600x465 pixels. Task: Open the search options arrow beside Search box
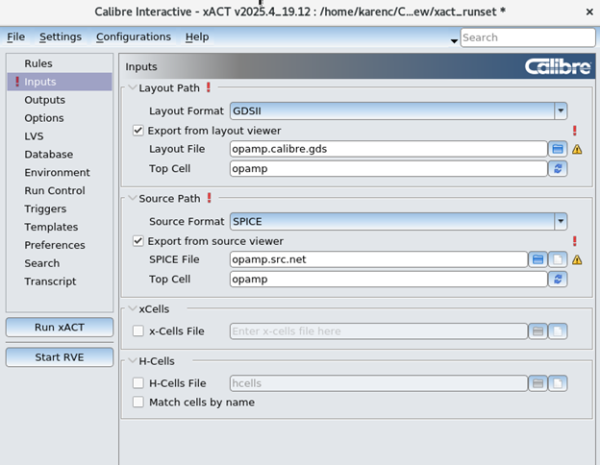454,41
